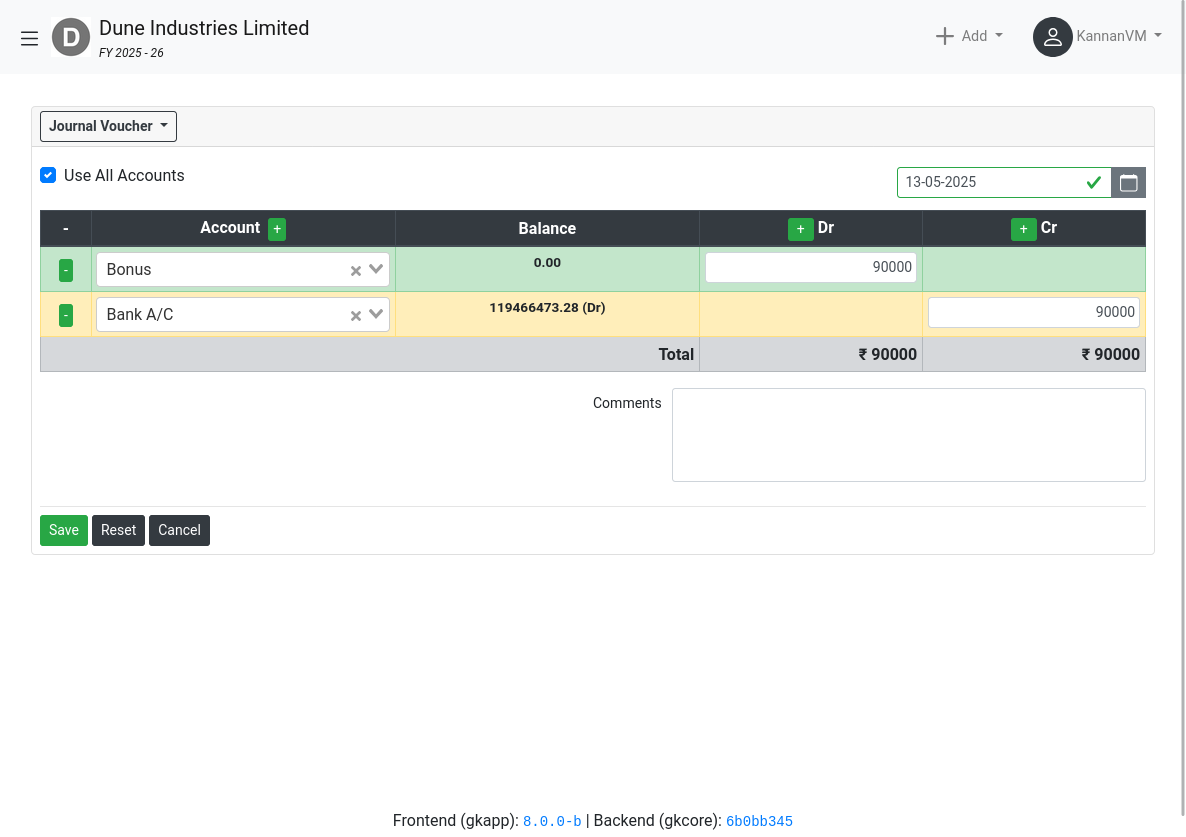Click the Bank A/C balance 119466473.28 (Dr)
Screen dimensions: 1186x837
[x=547, y=308]
